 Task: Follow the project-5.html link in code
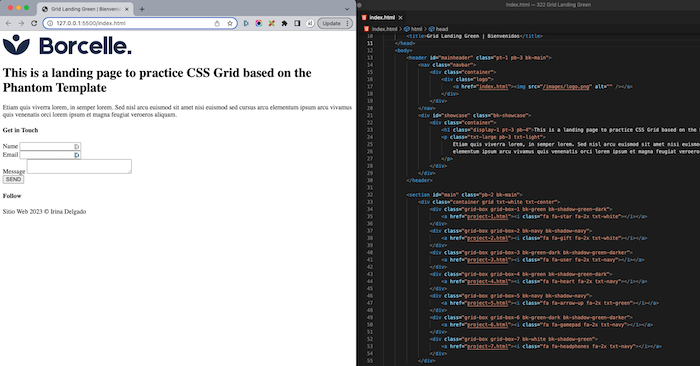coord(488,303)
